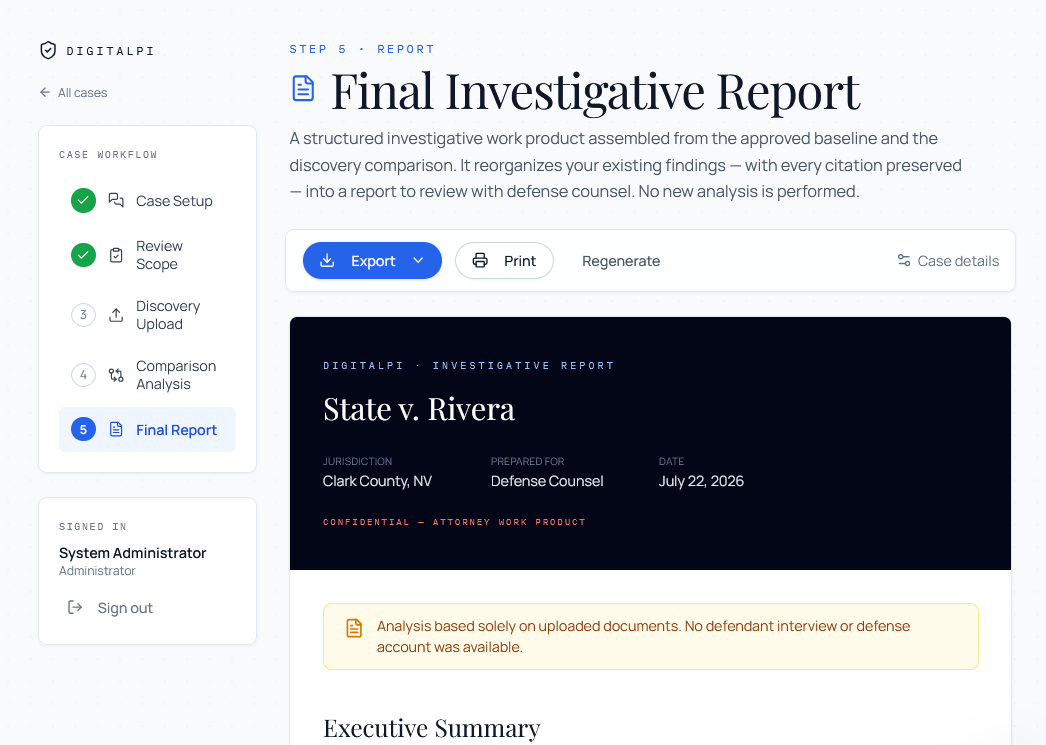This screenshot has width=1046, height=745.
Task: Click the State v. Rivera case title
Action: 419,409
